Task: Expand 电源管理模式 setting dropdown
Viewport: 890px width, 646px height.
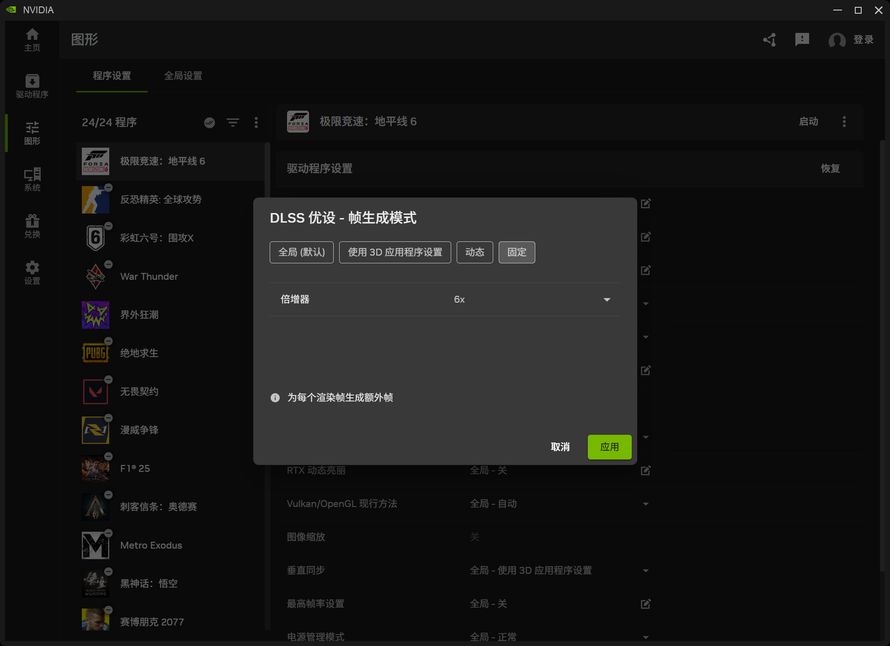Action: pos(645,637)
